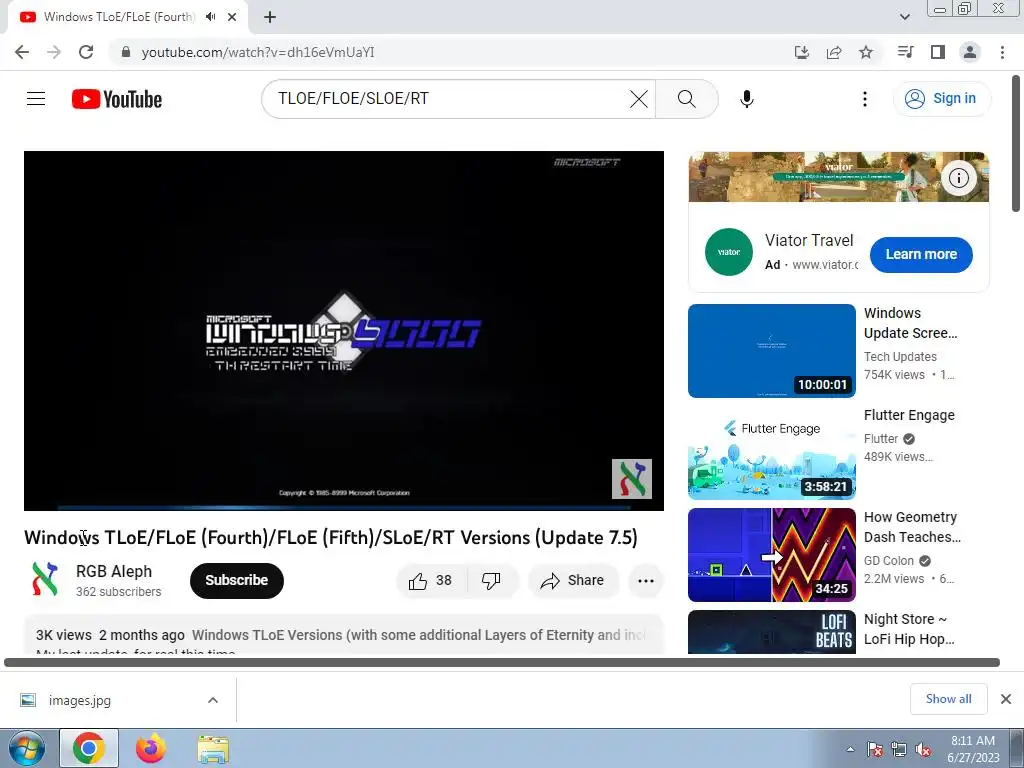Click the vertical page scrollbar
Viewport: 1024px width, 768px height.
tap(1016, 144)
